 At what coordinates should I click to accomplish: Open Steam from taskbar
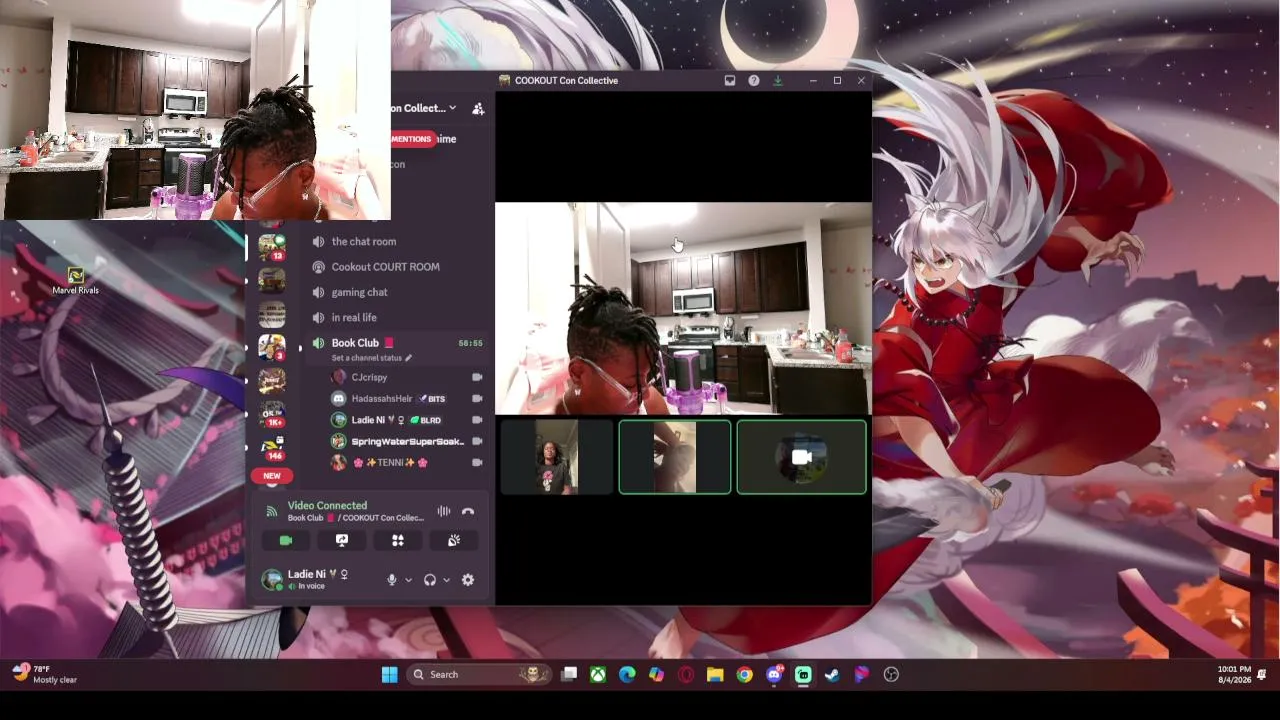click(832, 675)
